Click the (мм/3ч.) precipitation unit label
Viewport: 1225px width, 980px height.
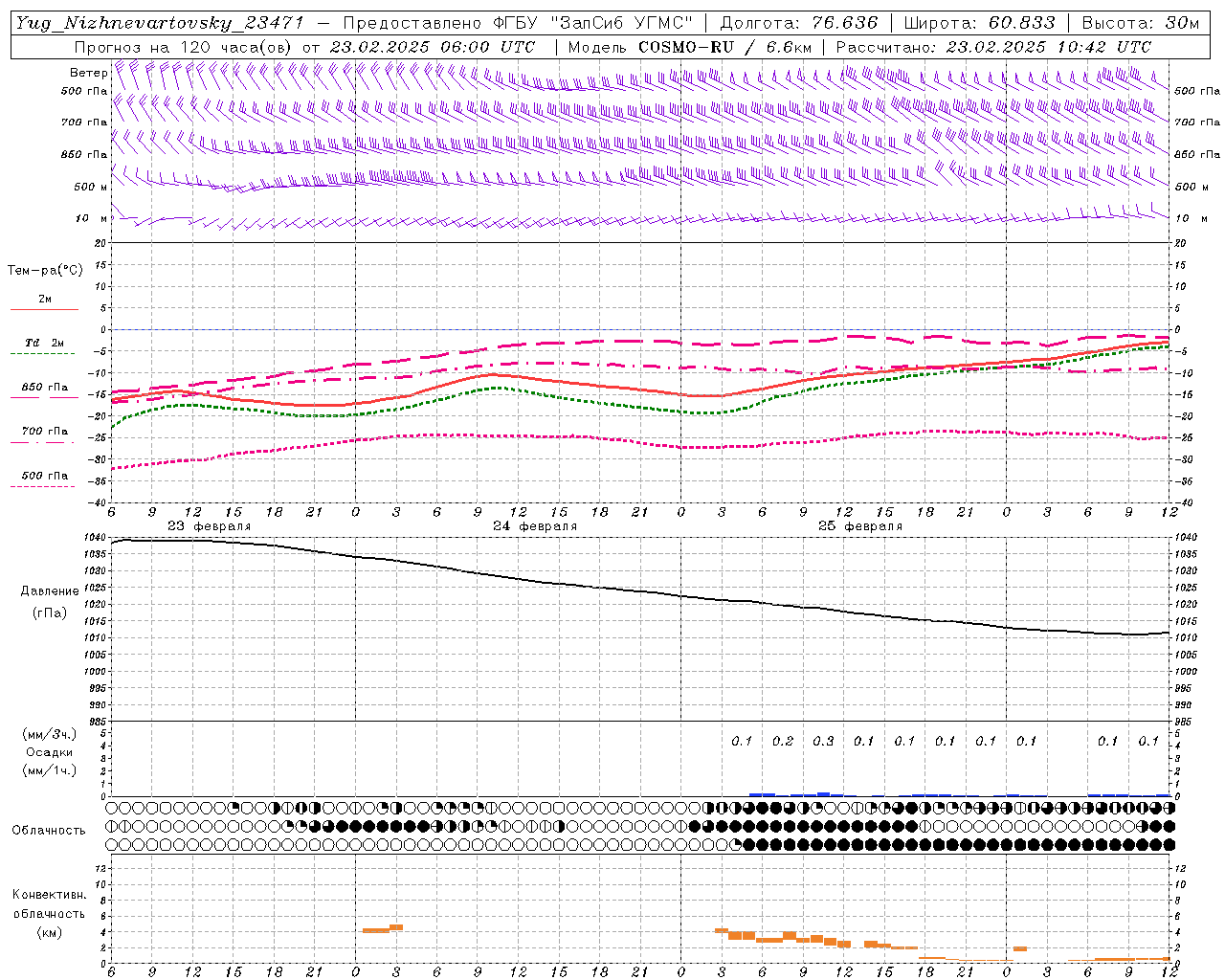pyautogui.click(x=49, y=734)
